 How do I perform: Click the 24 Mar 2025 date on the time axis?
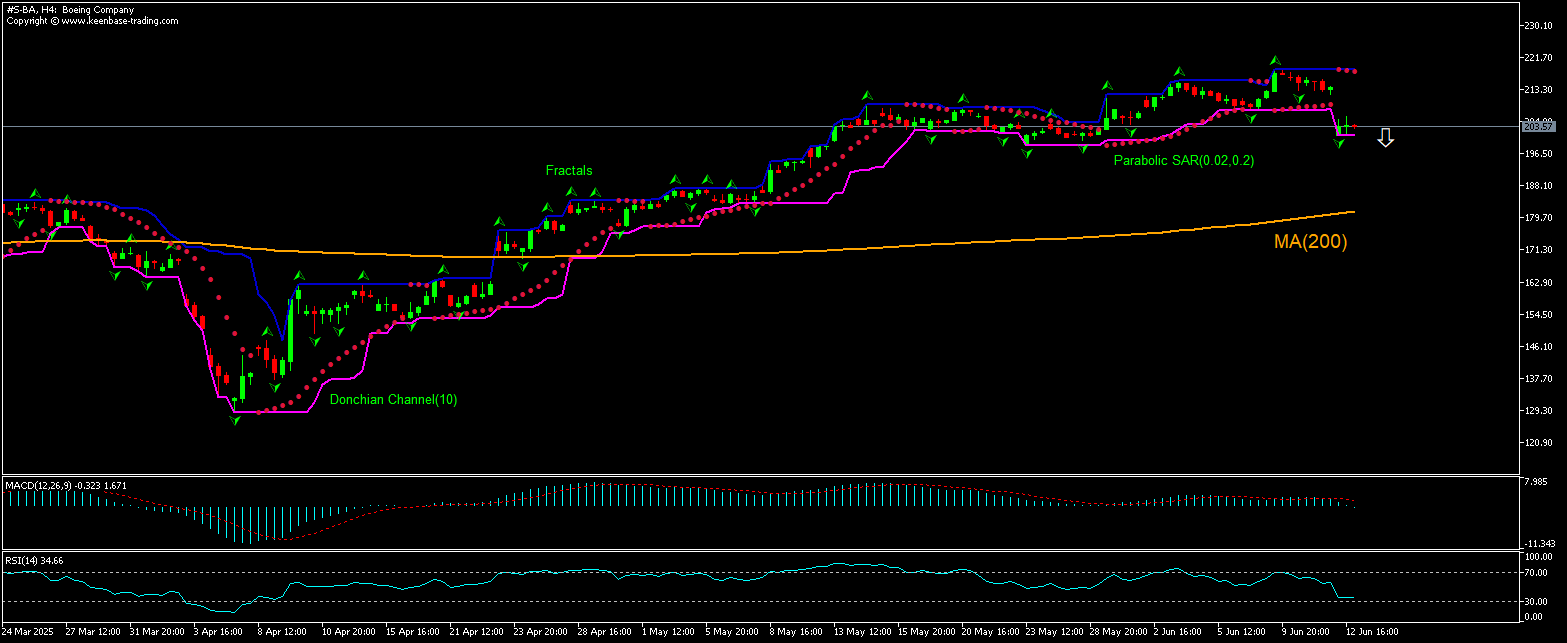click(28, 632)
